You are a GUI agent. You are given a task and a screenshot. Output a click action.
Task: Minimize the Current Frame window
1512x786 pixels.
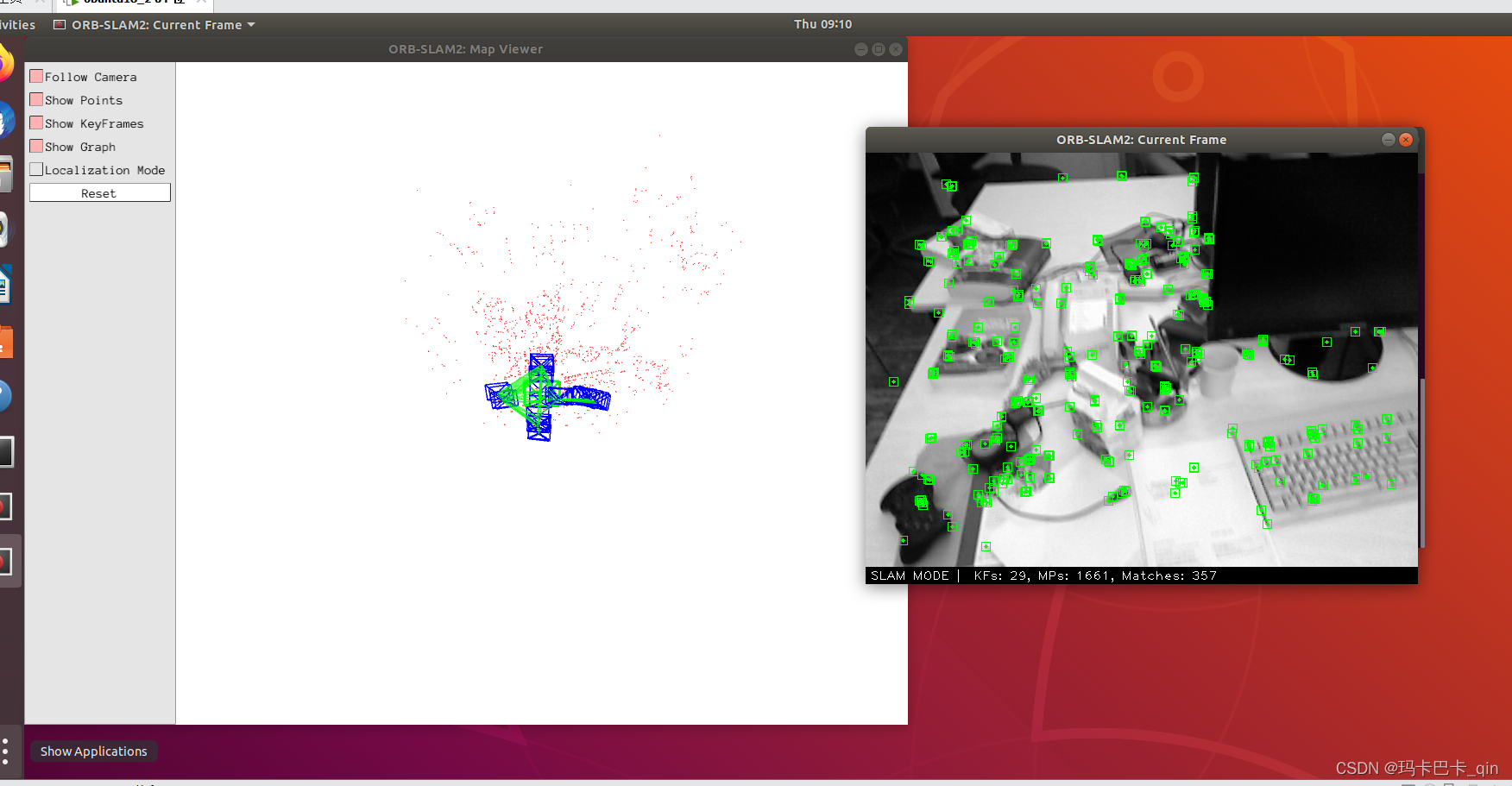pyautogui.click(x=1388, y=140)
